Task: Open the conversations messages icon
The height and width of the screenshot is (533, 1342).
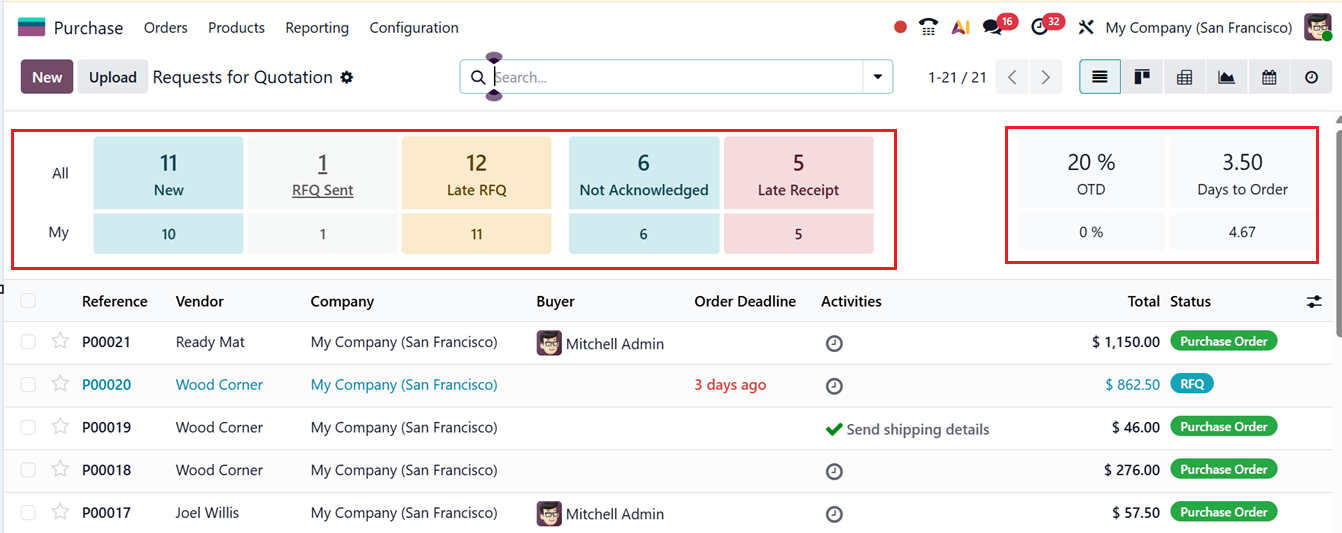Action: [993, 28]
